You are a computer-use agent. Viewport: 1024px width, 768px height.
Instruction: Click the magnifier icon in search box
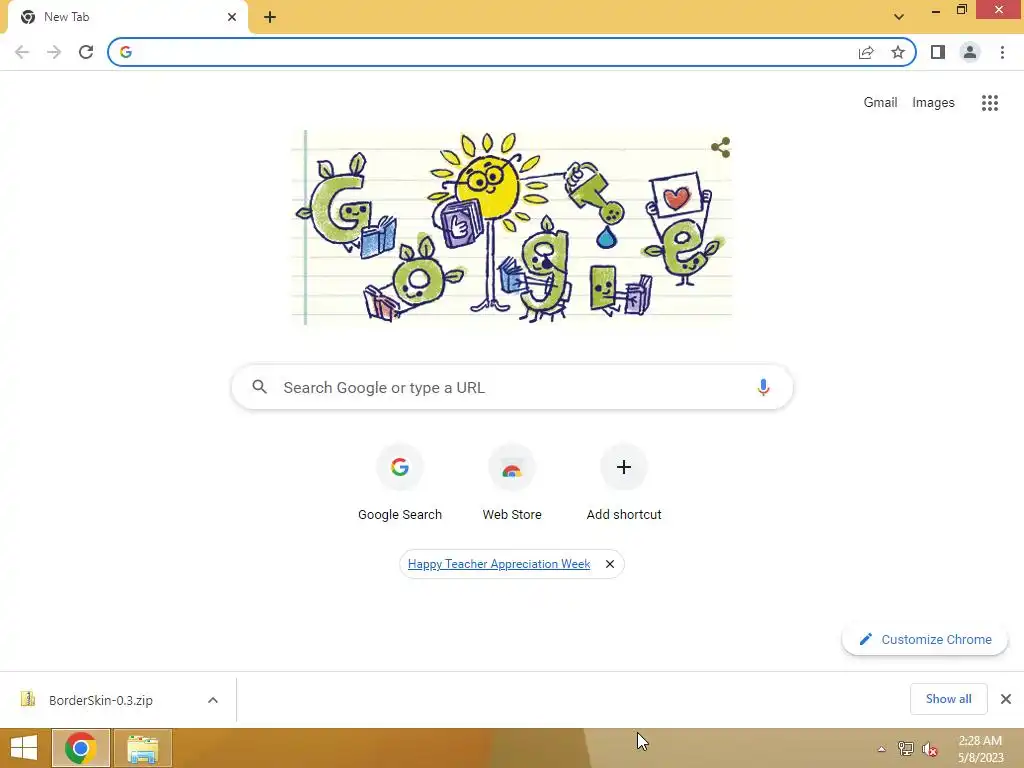[259, 387]
